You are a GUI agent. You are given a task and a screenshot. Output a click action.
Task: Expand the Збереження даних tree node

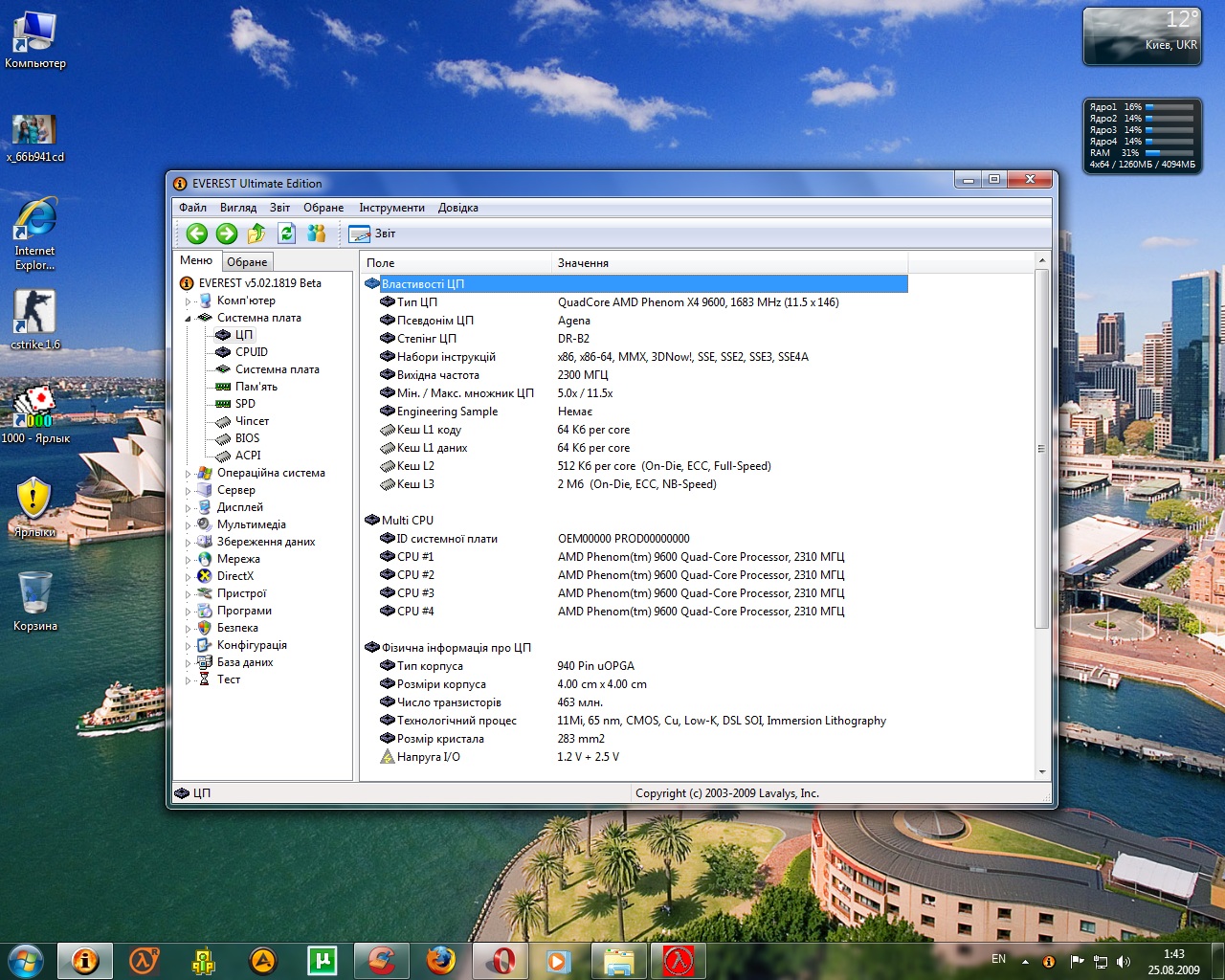188,543
